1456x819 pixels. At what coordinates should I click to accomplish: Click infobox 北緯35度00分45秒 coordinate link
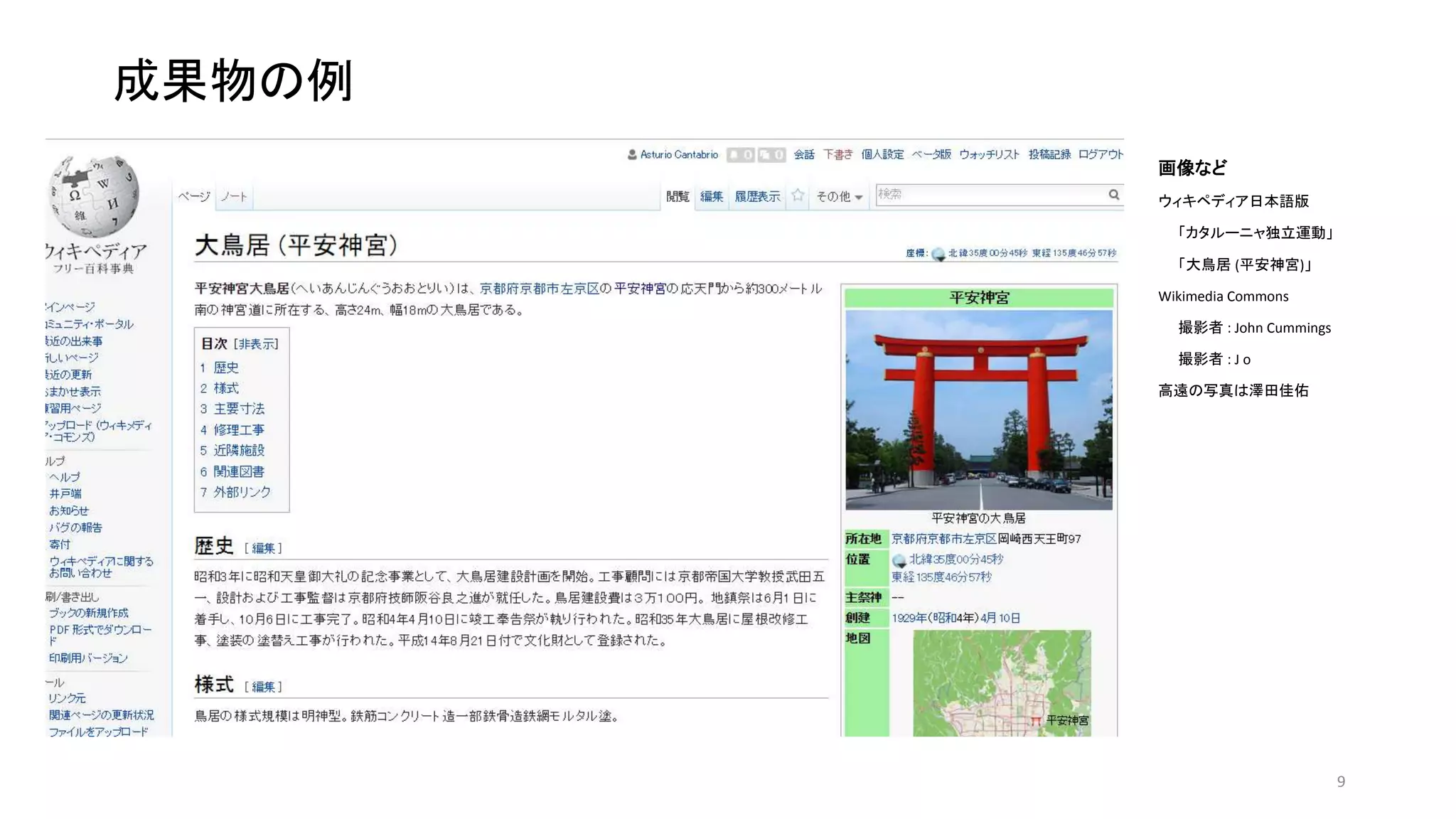click(956, 560)
